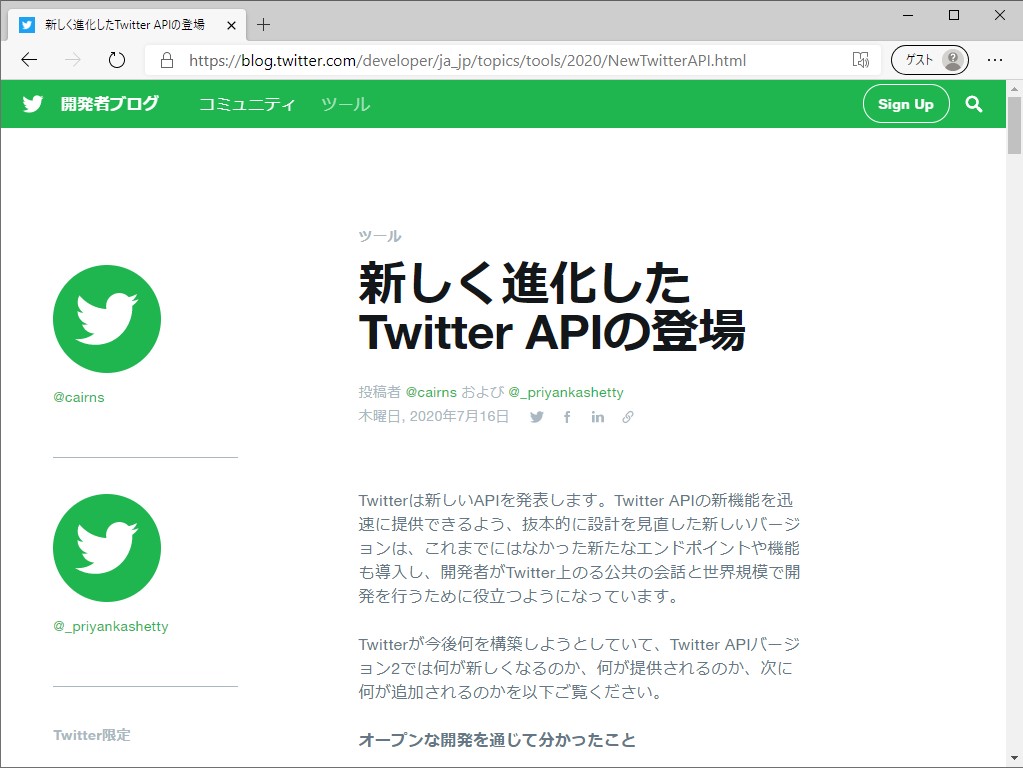The width and height of the screenshot is (1023, 768).
Task: Click the Twitter bird logo in the header
Action: pos(32,103)
